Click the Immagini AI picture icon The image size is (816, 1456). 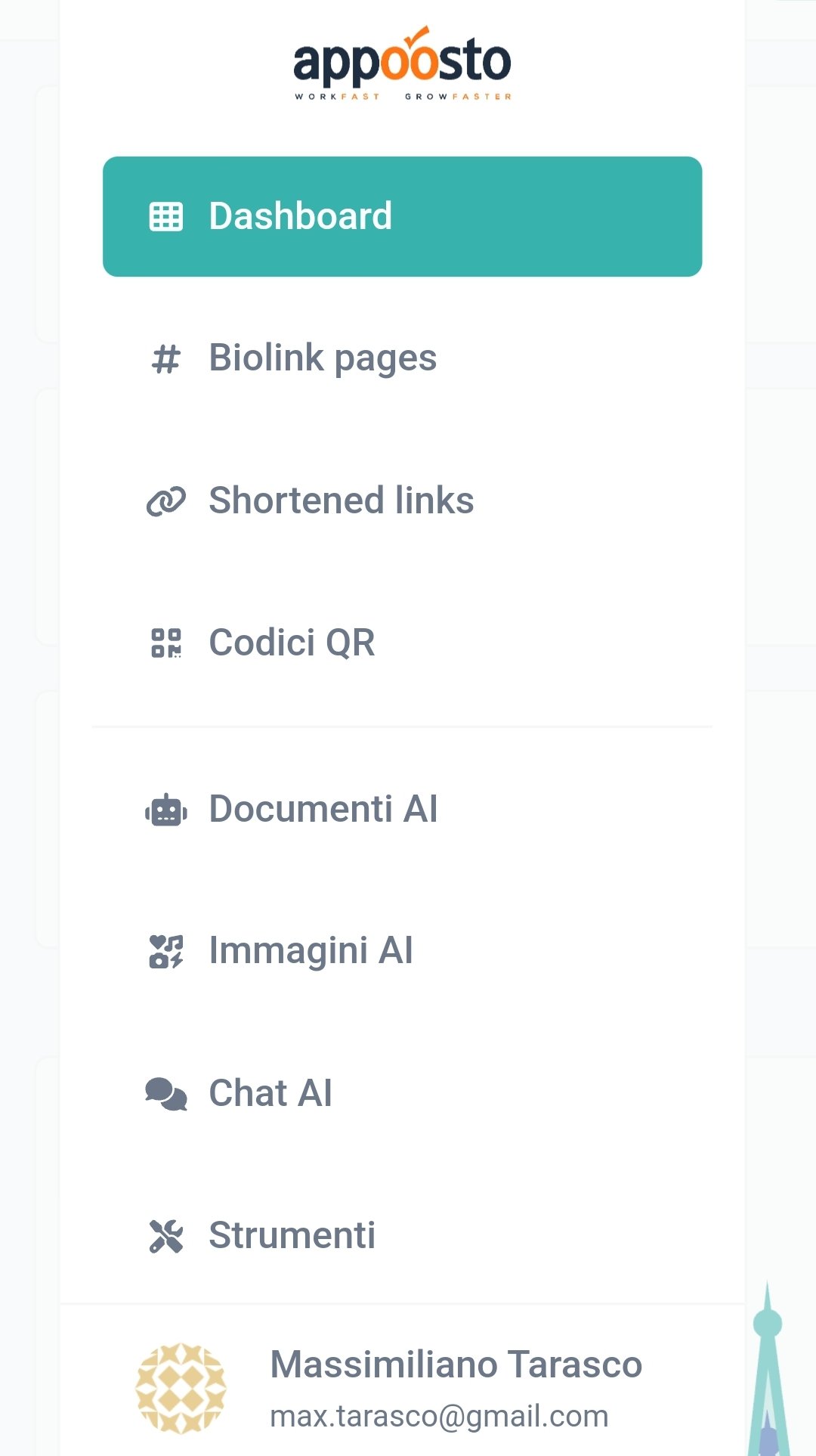165,951
